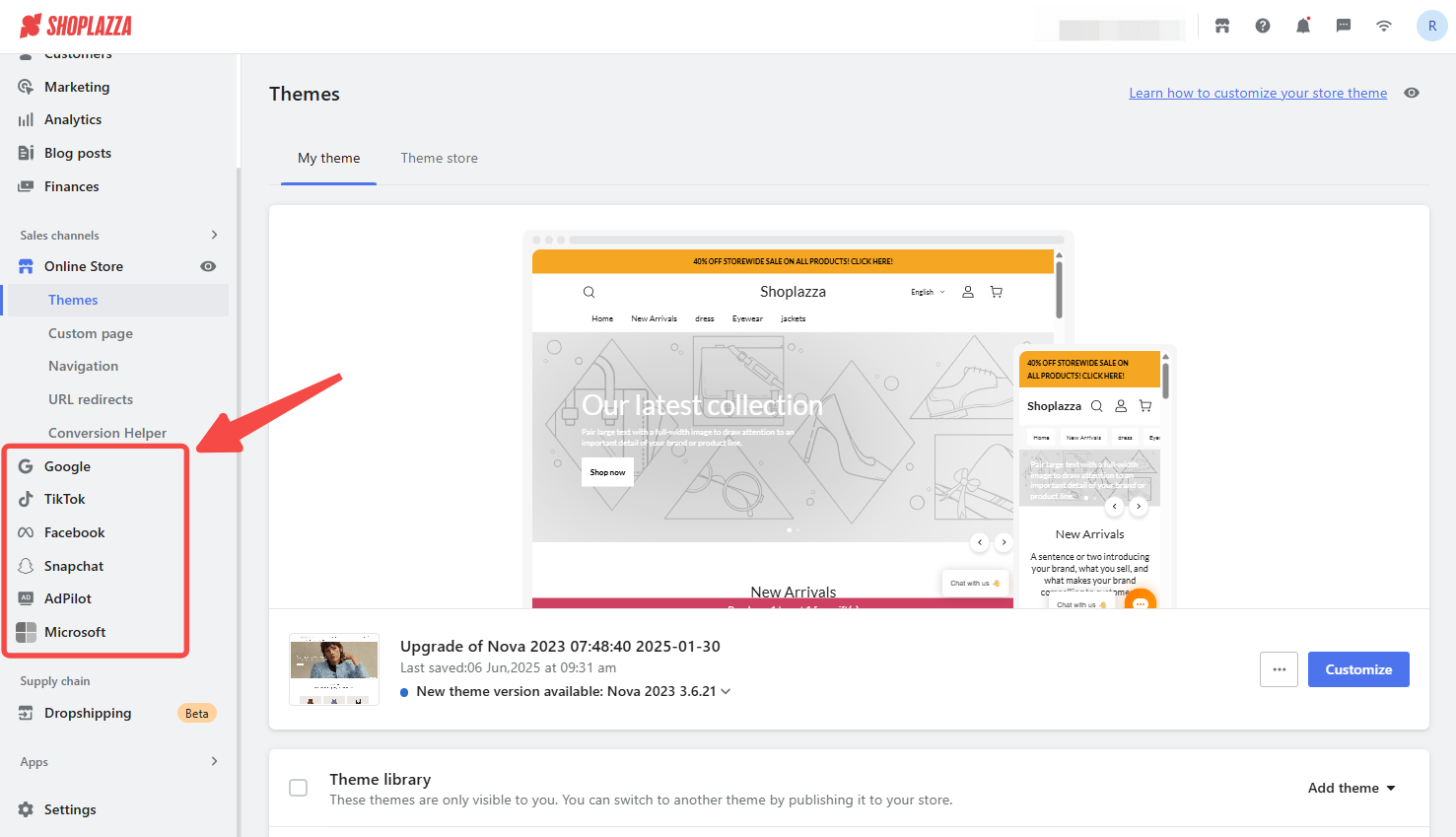The height and width of the screenshot is (837, 1456).
Task: Click the Snapchat ghost icon
Action: (26, 566)
